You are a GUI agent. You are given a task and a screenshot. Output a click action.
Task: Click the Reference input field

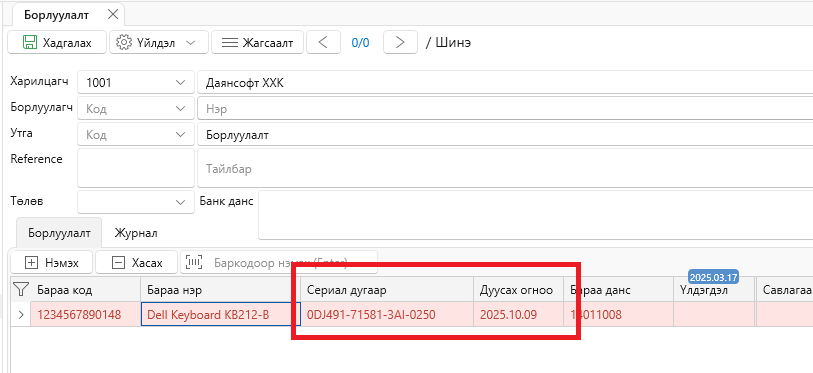tap(136, 168)
